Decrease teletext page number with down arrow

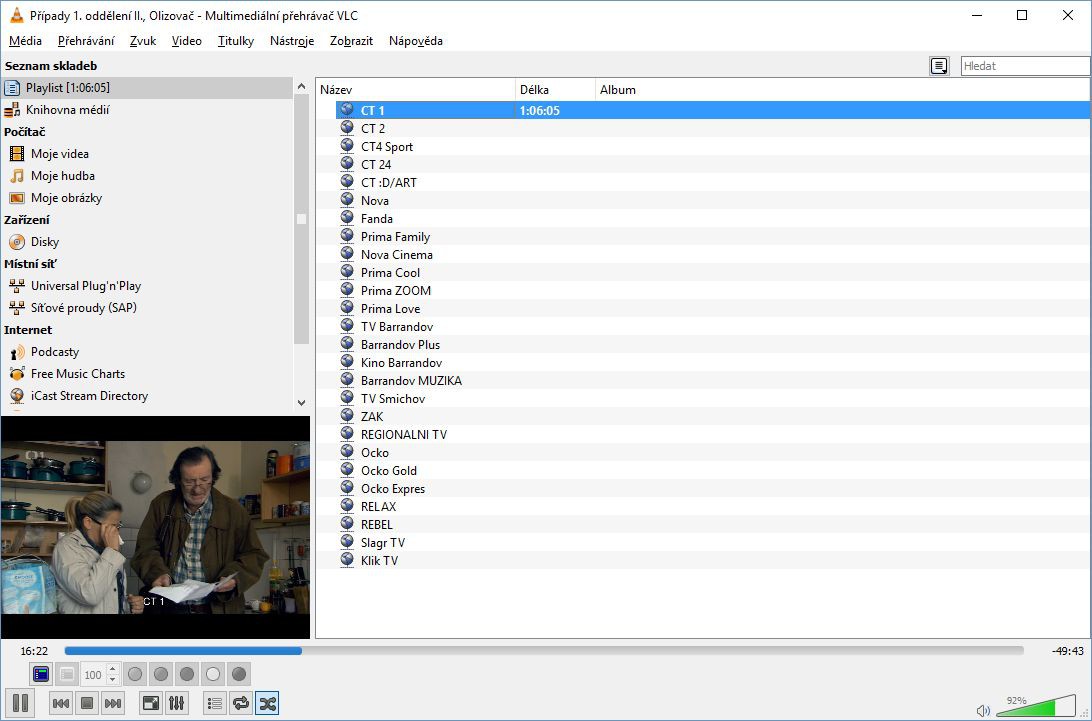113,679
